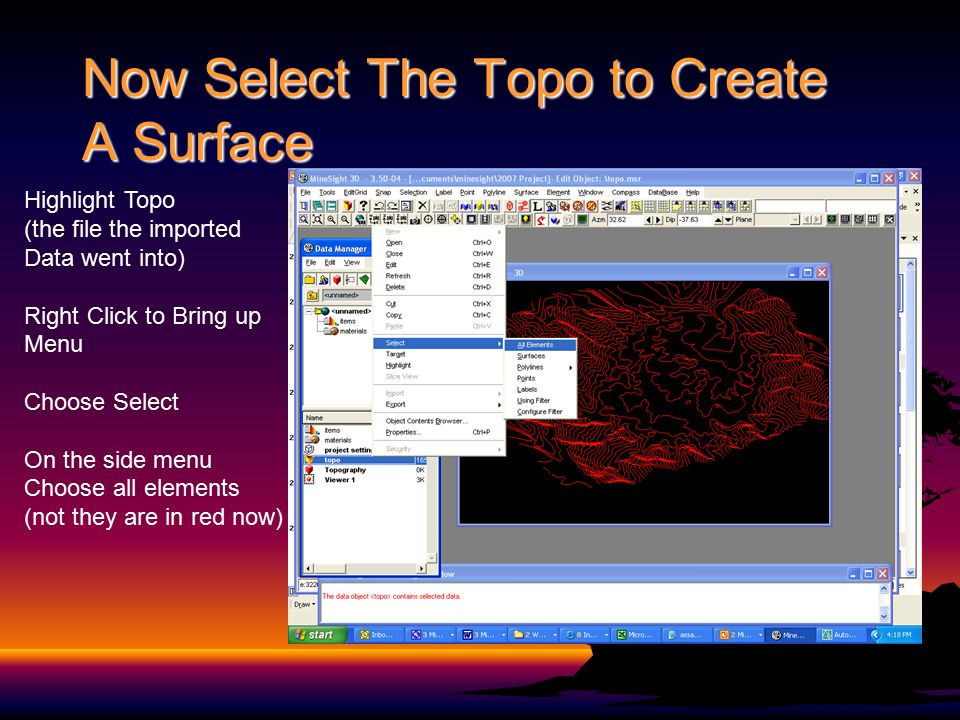Click the Data Manager horizontal scrollbar
960x720 pixels.
[x=365, y=568]
